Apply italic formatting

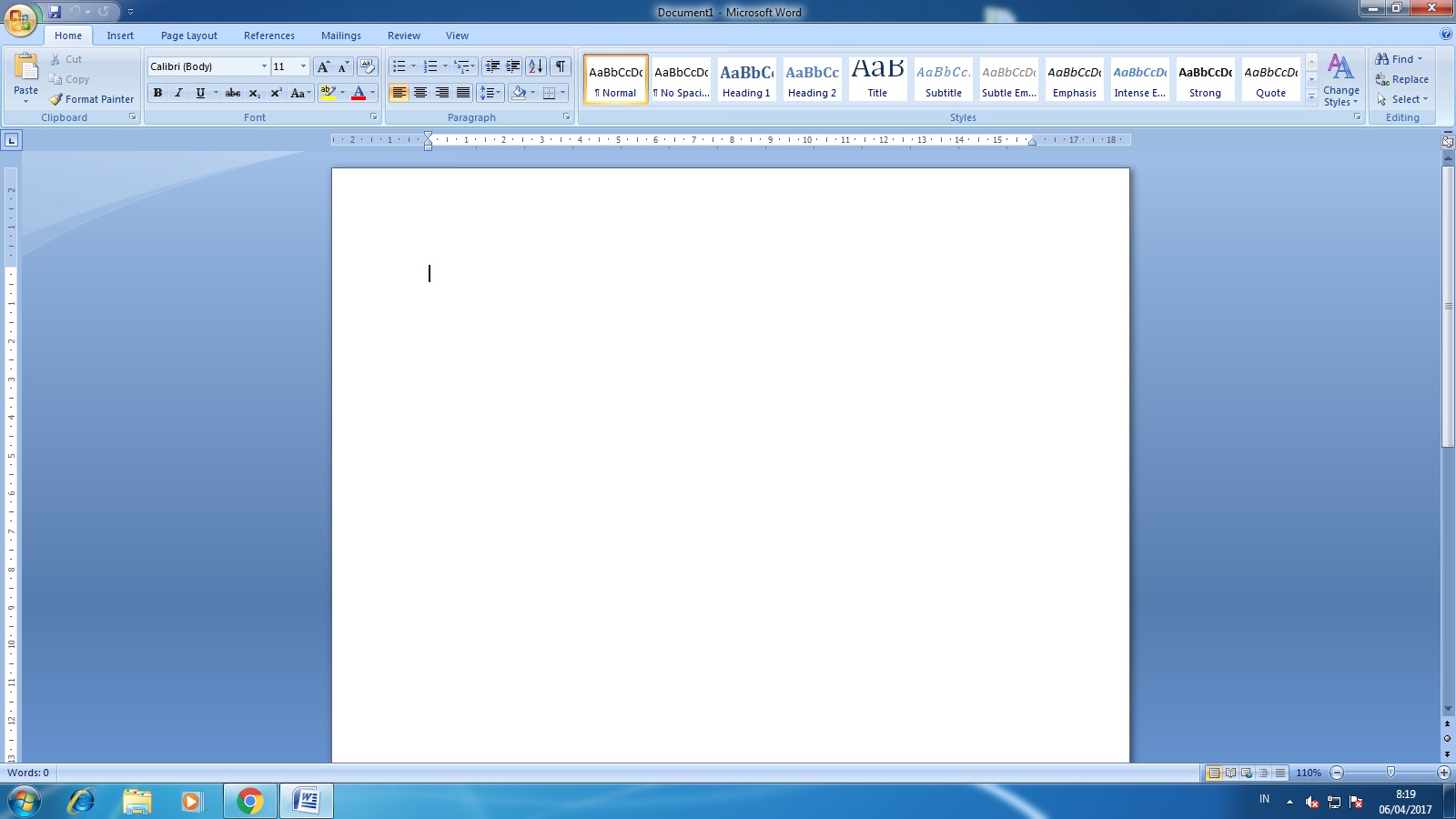(x=178, y=93)
